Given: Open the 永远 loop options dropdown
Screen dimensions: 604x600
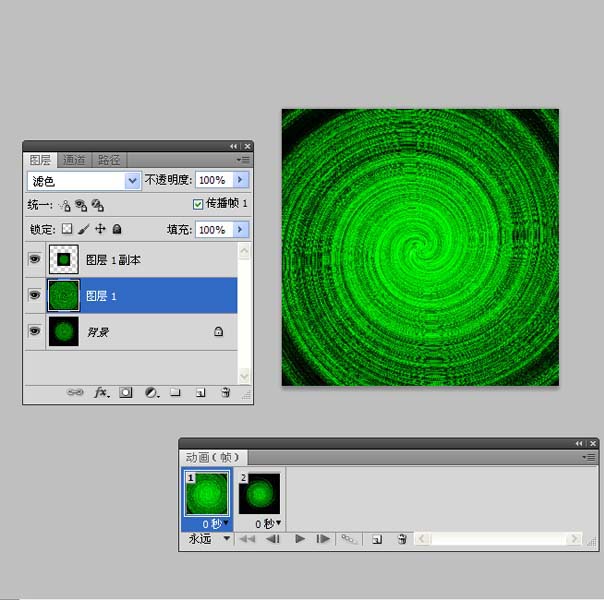Looking at the screenshot, I should (210, 538).
